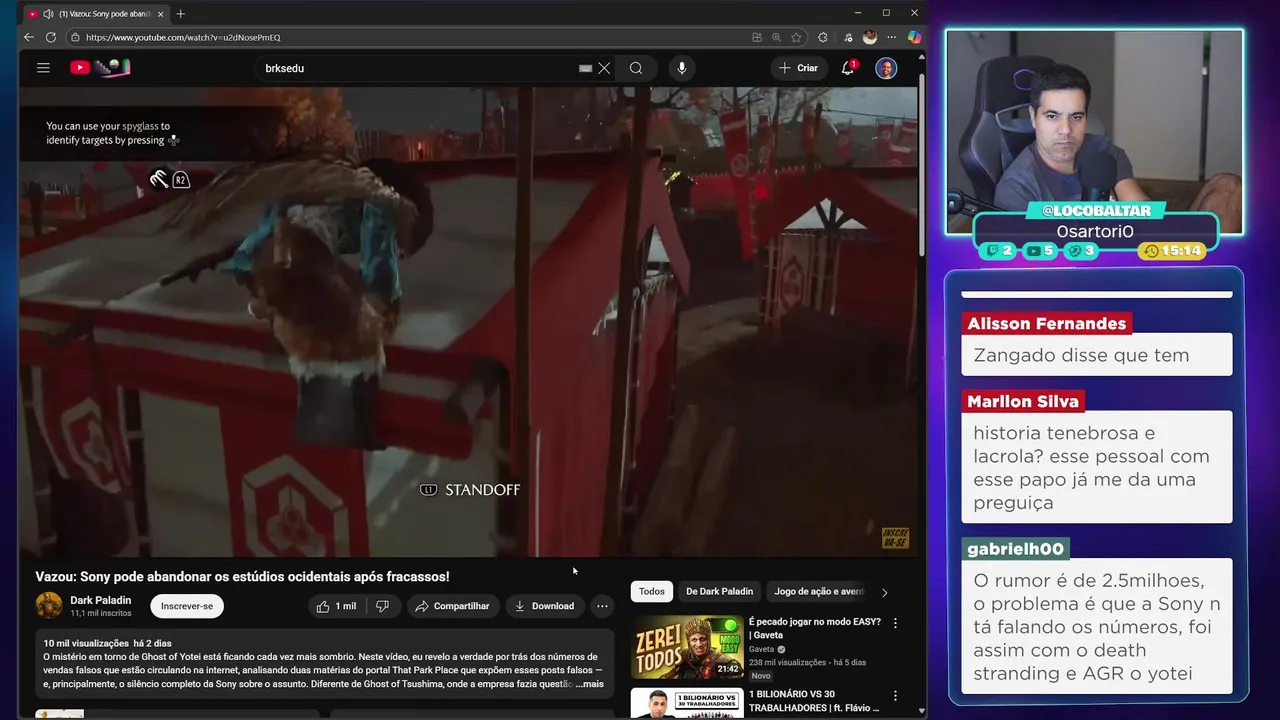Click the video title Vazou: Sony pode abandonar
Screen dimensions: 1280x720
(x=243, y=577)
